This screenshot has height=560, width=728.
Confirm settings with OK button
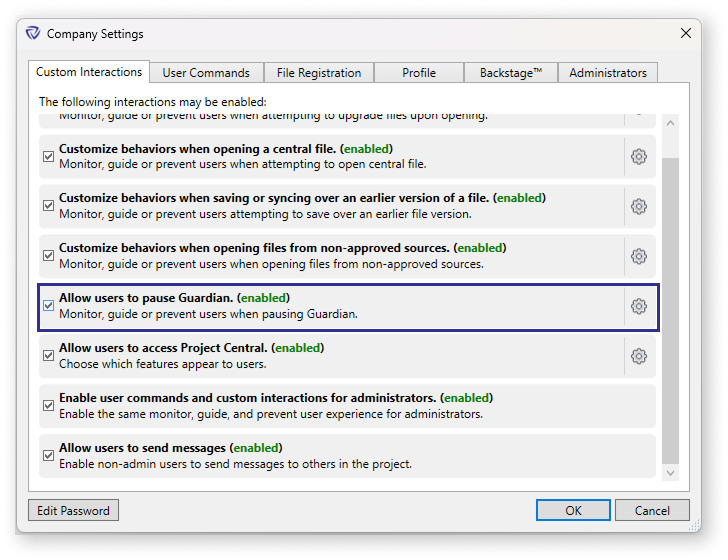573,510
